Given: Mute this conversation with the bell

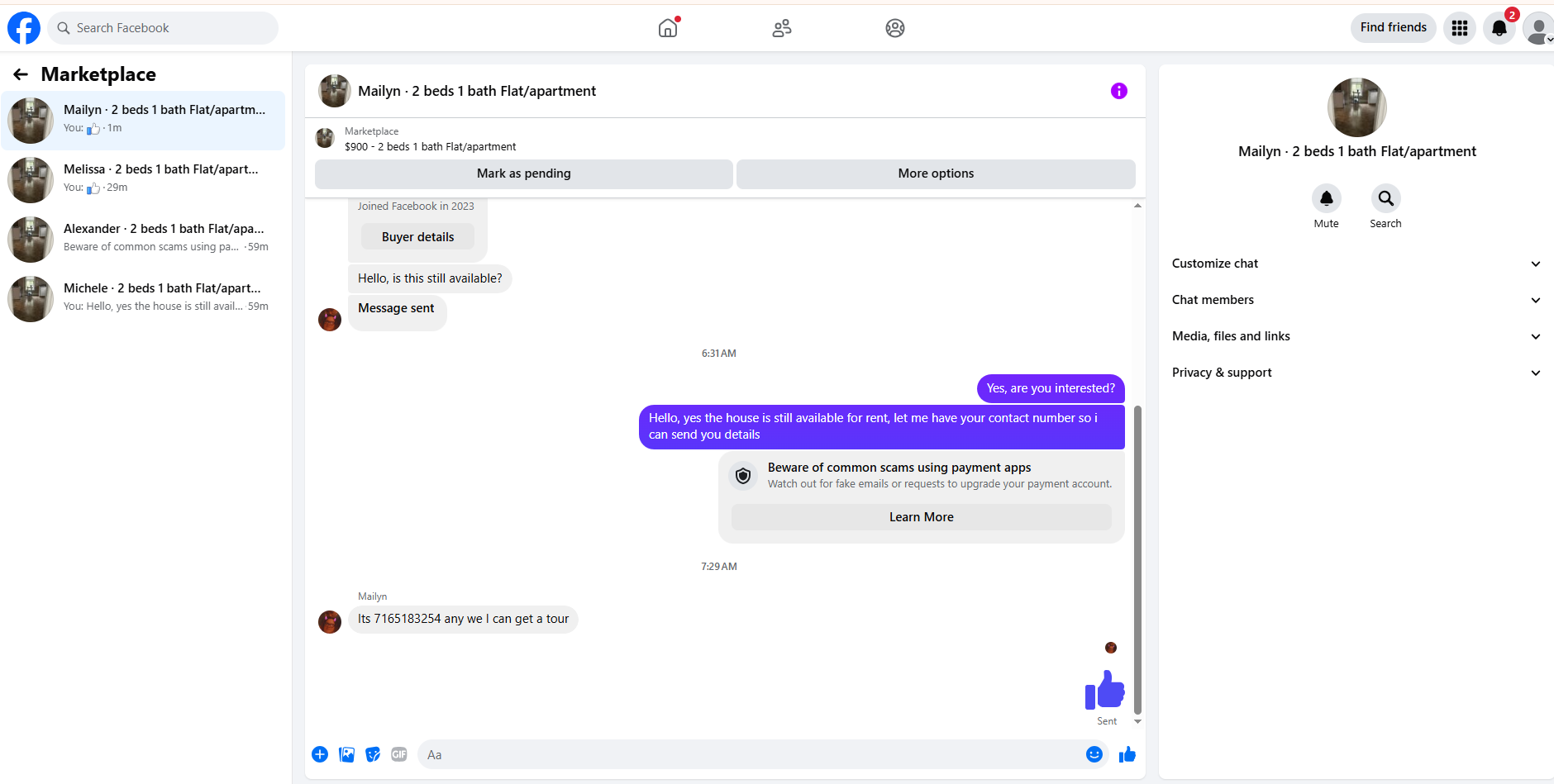Looking at the screenshot, I should click(1327, 198).
